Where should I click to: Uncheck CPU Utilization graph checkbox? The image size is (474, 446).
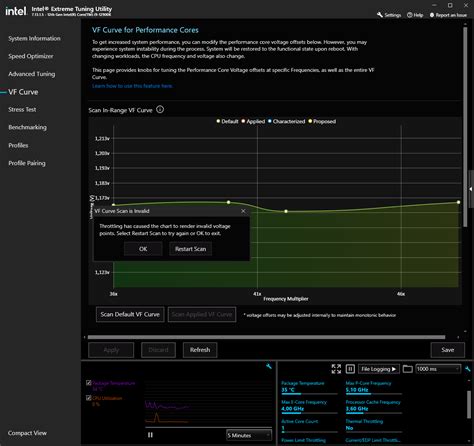tap(89, 398)
